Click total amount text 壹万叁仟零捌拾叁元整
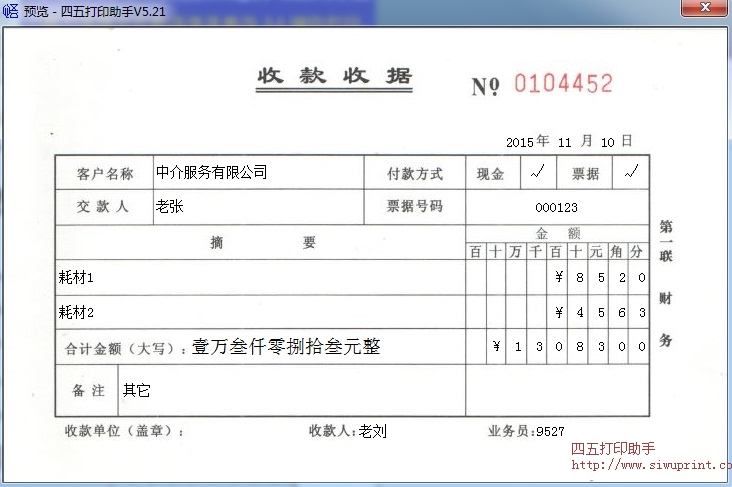Image resolution: width=732 pixels, height=487 pixels. pyautogui.click(x=286, y=346)
